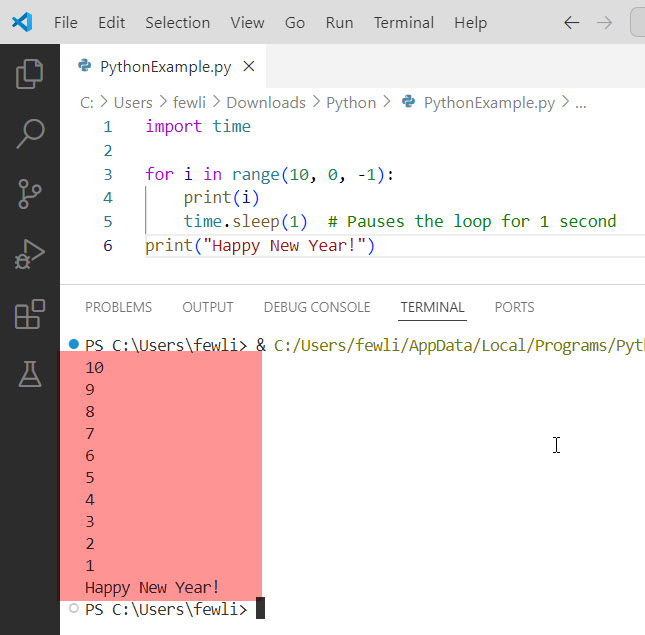The image size is (645, 635).
Task: Click the '# Pauses the loop' comment
Action: [x=472, y=222]
